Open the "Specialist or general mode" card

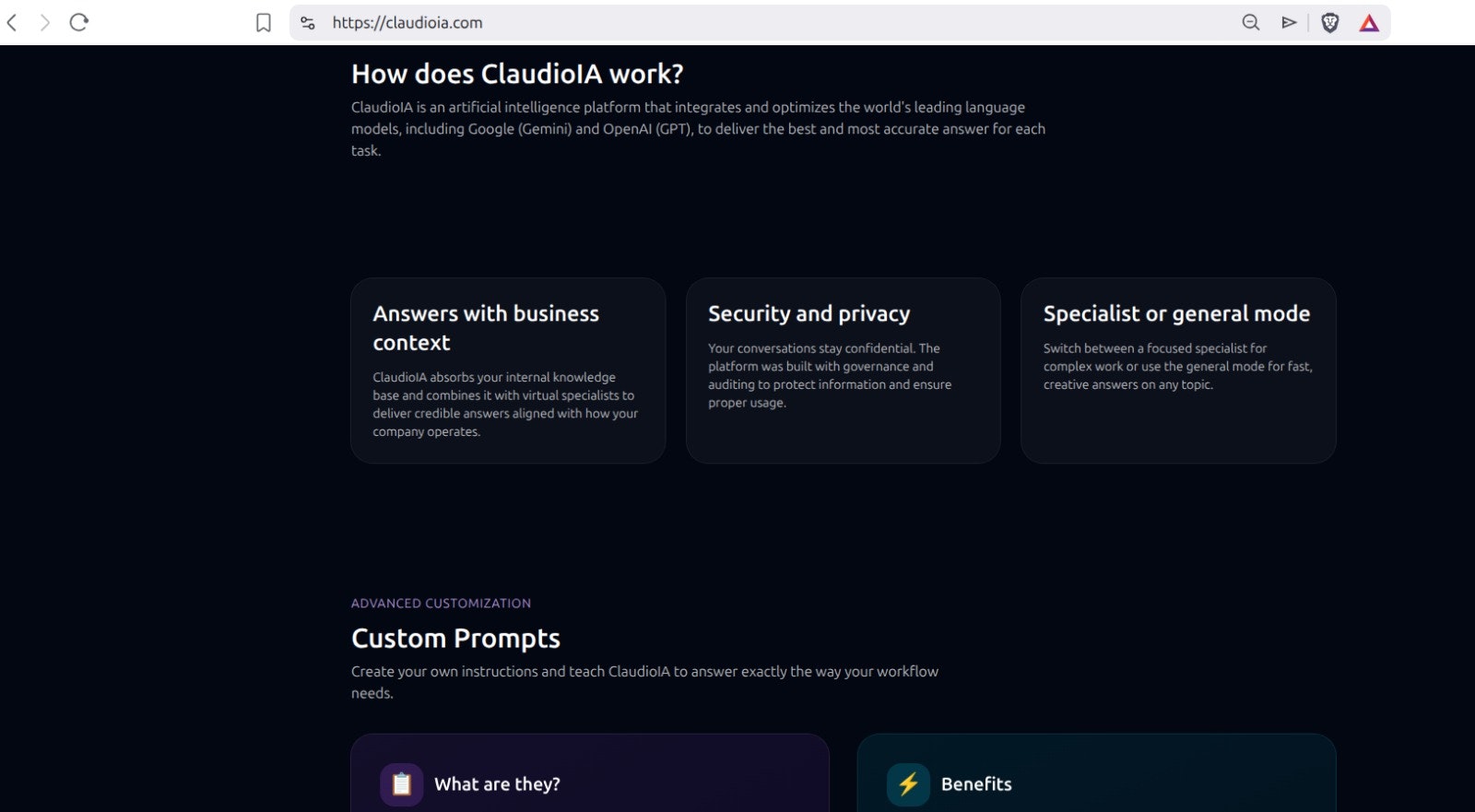(1177, 371)
